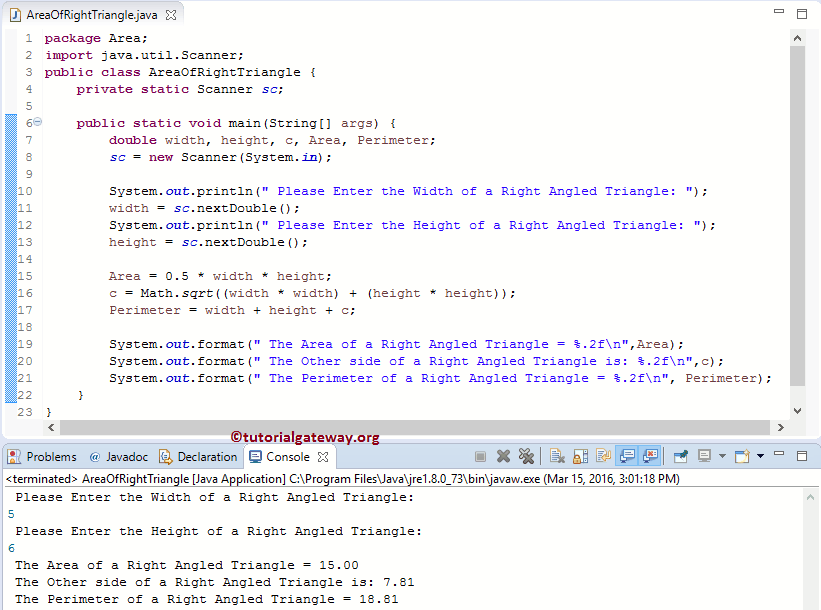The width and height of the screenshot is (821, 610).
Task: Click the Open Console icon
Action: [x=742, y=457]
